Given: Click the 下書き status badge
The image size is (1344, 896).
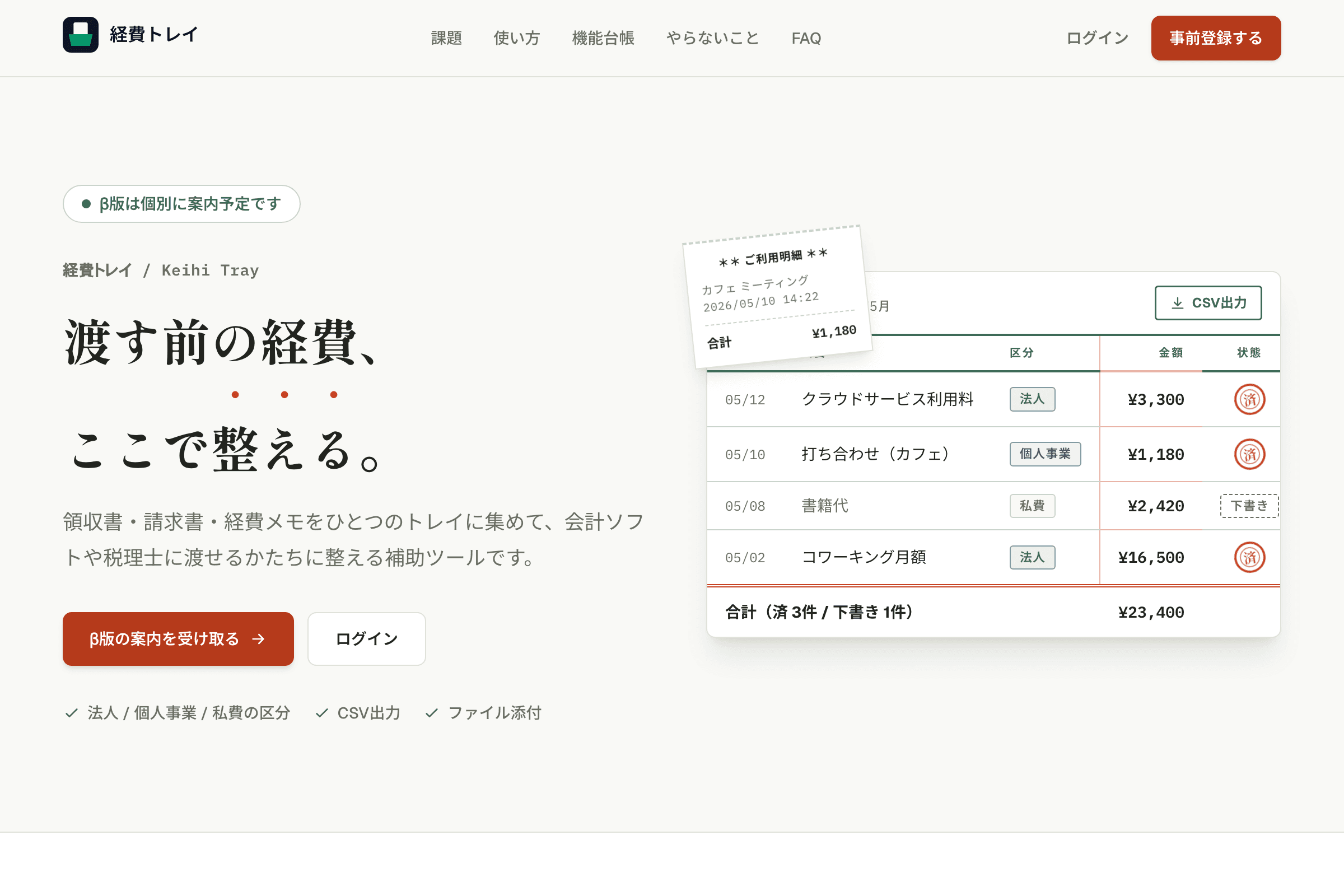Looking at the screenshot, I should 1249,506.
